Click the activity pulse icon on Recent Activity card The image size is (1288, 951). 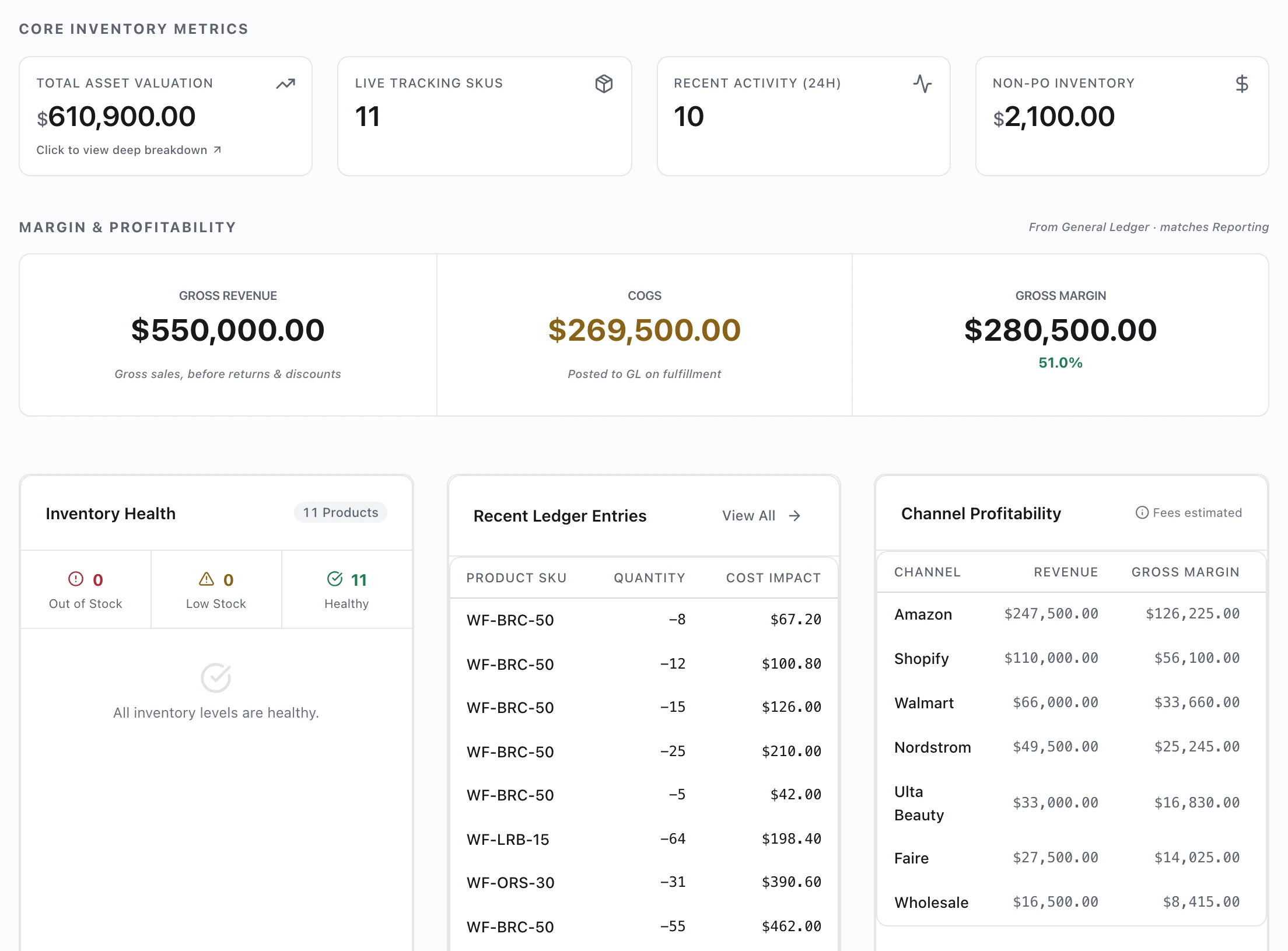(922, 84)
